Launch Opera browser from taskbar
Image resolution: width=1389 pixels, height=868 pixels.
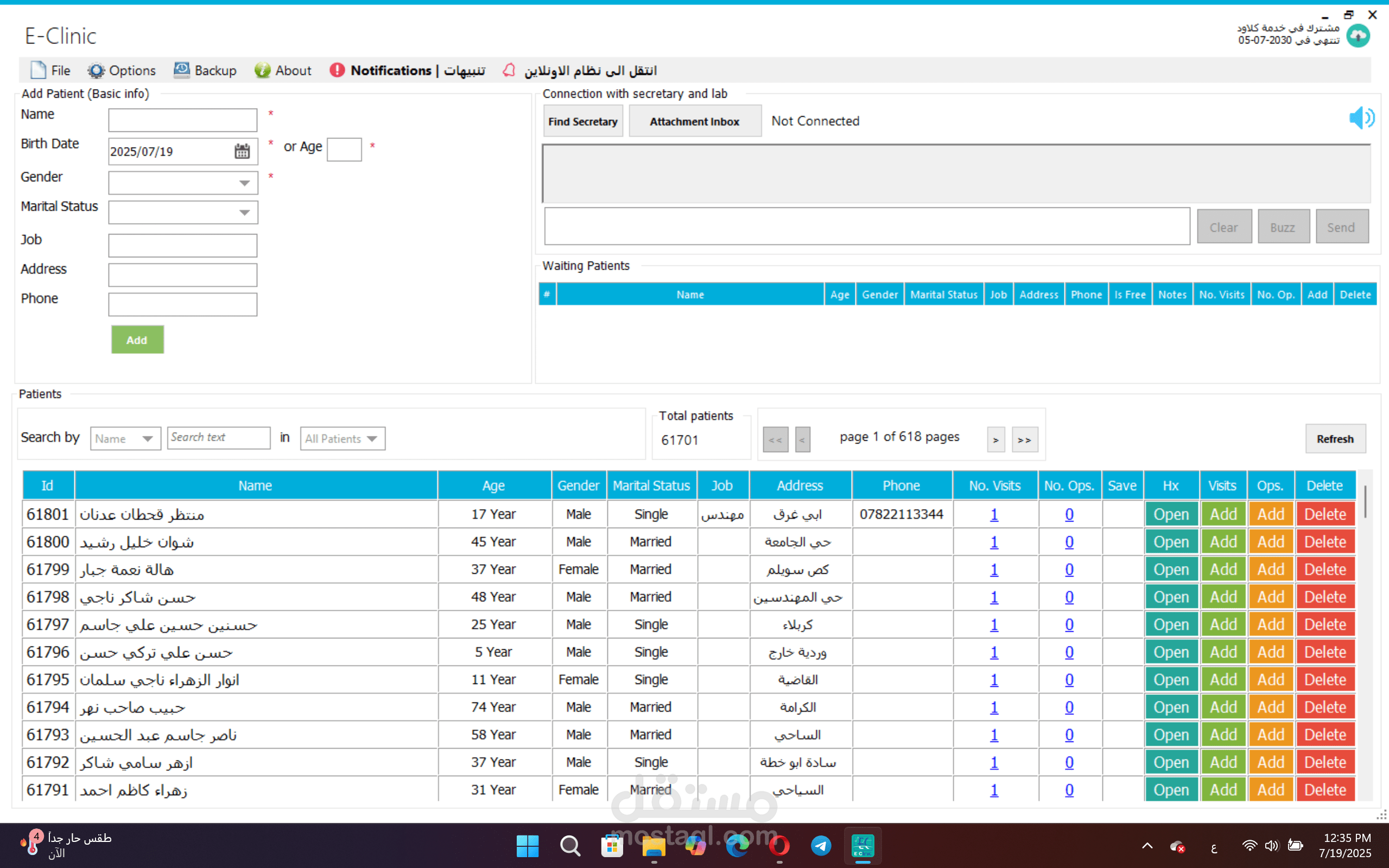[x=779, y=846]
